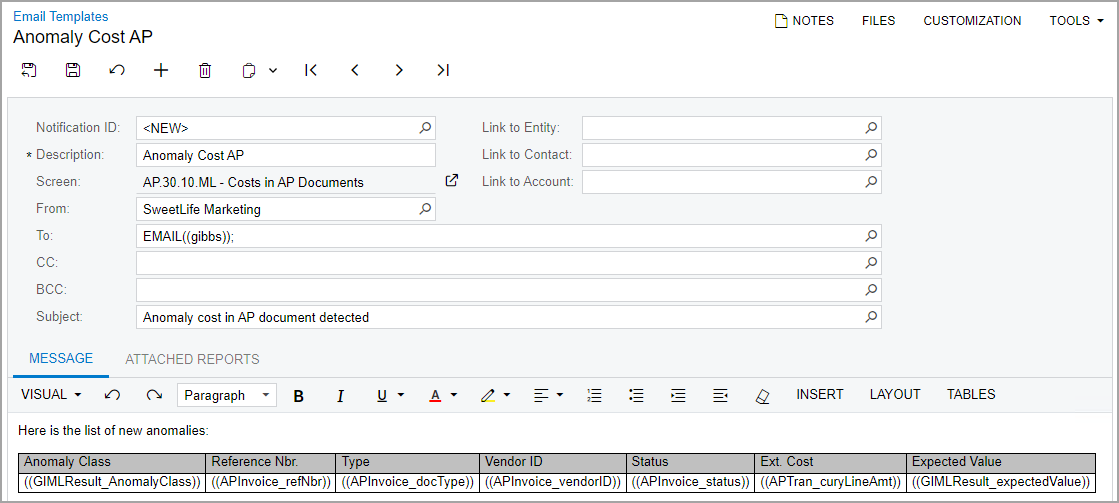Click the Add New Record plus icon
The width and height of the screenshot is (1119, 503).
(161, 70)
